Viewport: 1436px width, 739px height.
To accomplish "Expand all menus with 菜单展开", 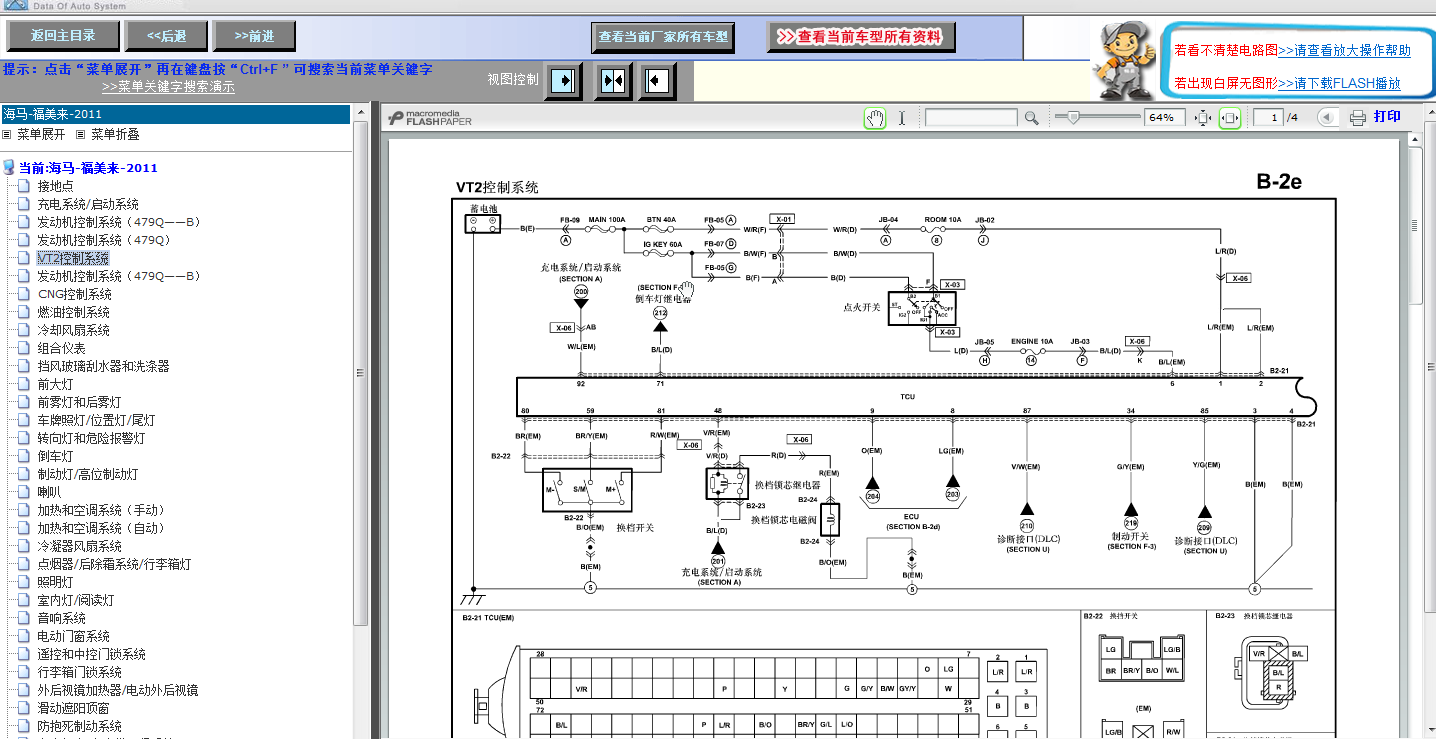I will click(40, 134).
